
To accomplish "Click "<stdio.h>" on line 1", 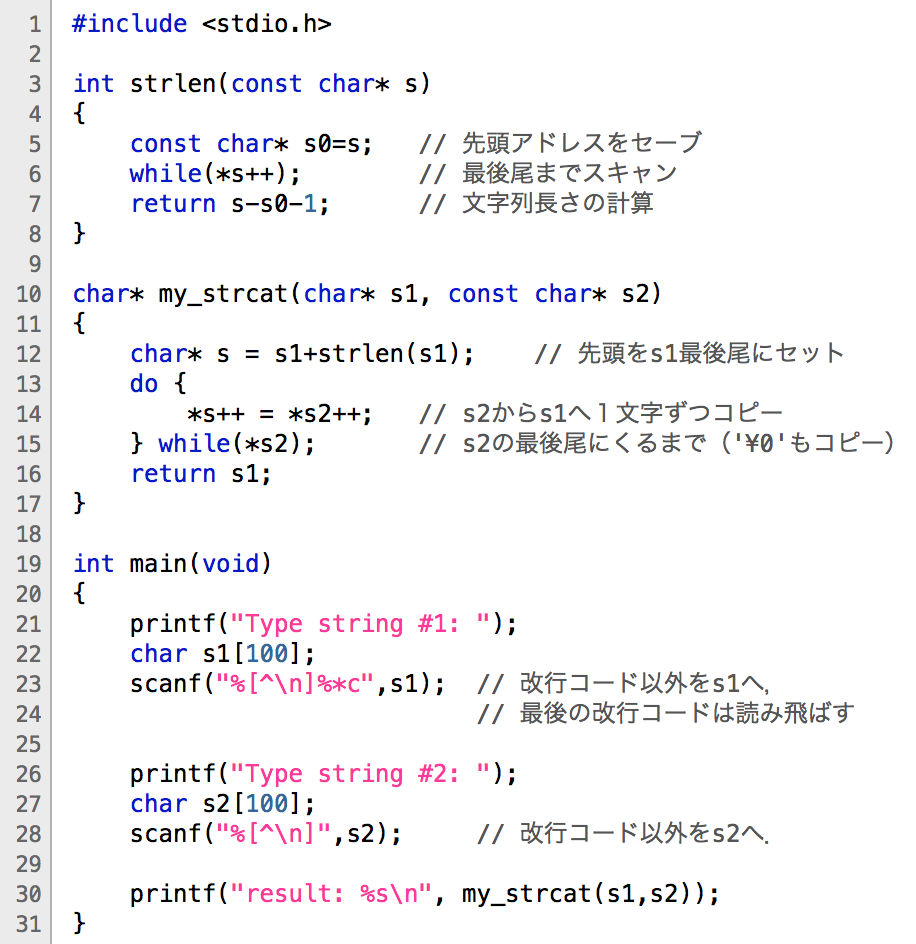I will pos(267,23).
